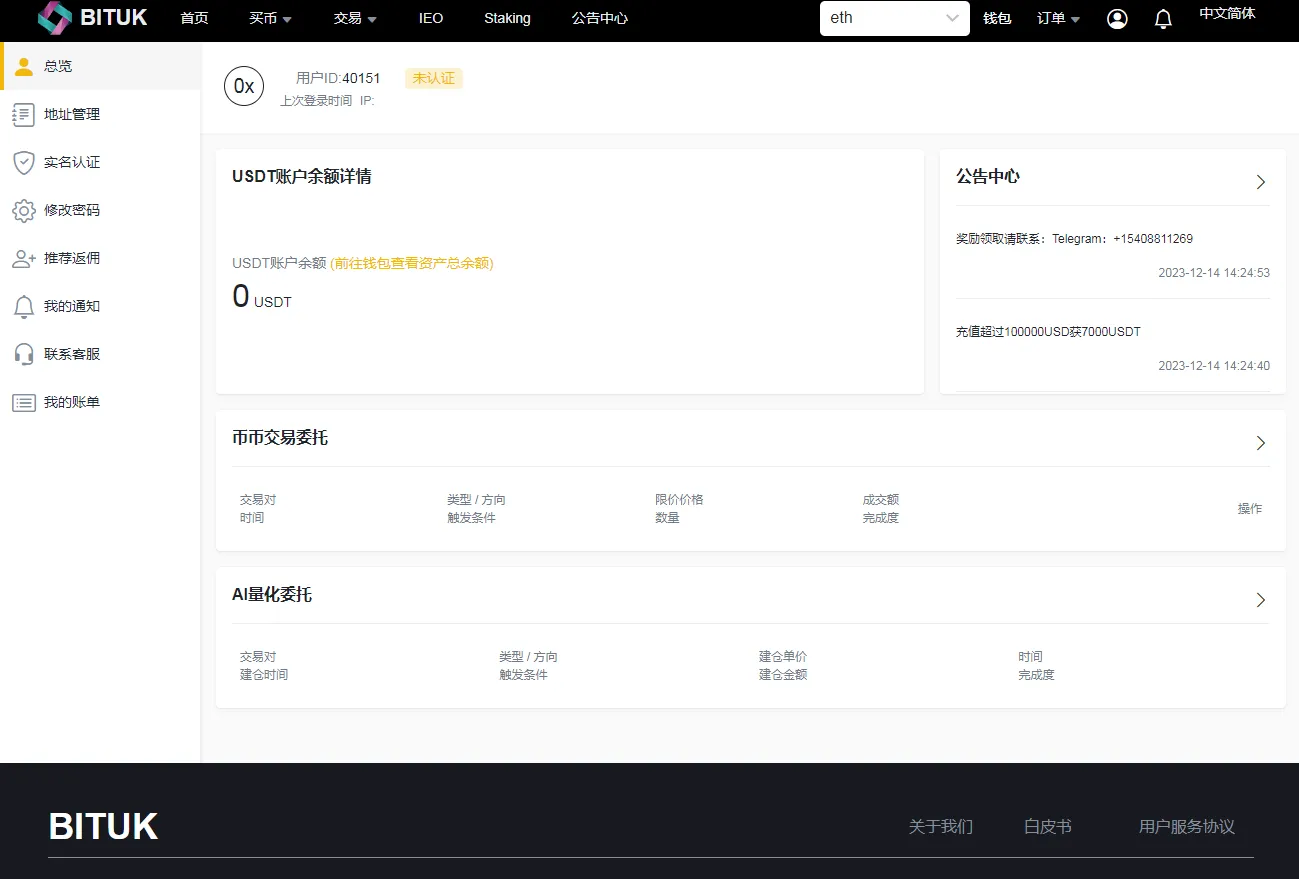Expand the 订单 dropdown

(1057, 18)
